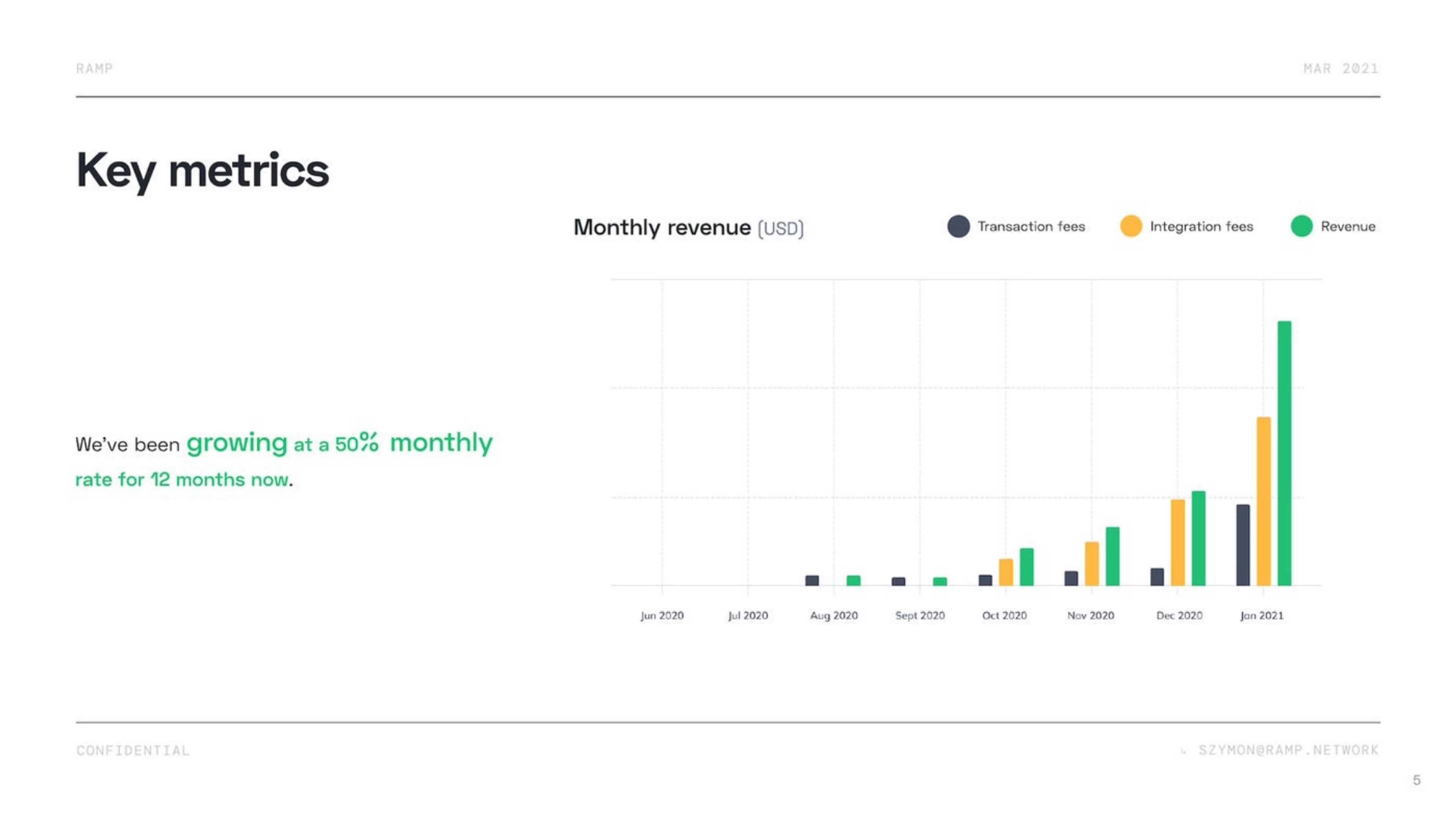This screenshot has width=1456, height=820.
Task: Click the szymon@ramp.network email link
Action: coord(1288,750)
